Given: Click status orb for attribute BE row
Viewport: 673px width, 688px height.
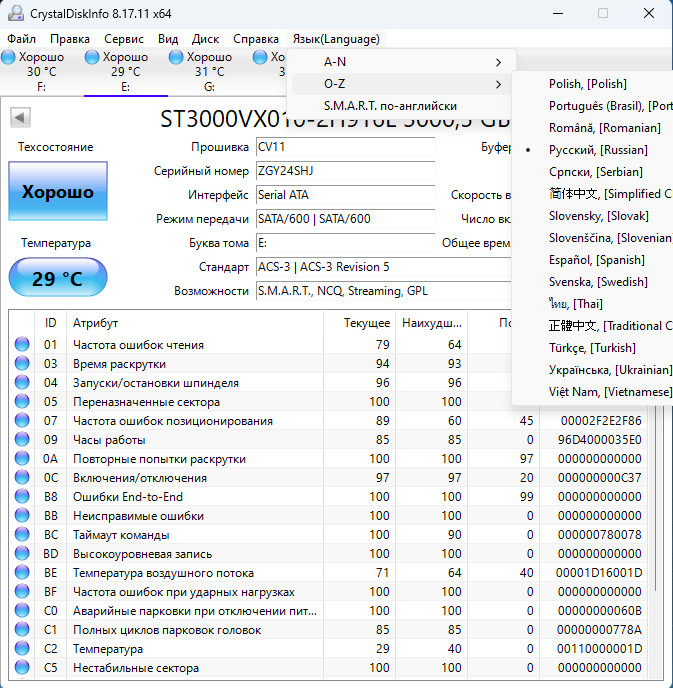Looking at the screenshot, I should pyautogui.click(x=22, y=573).
